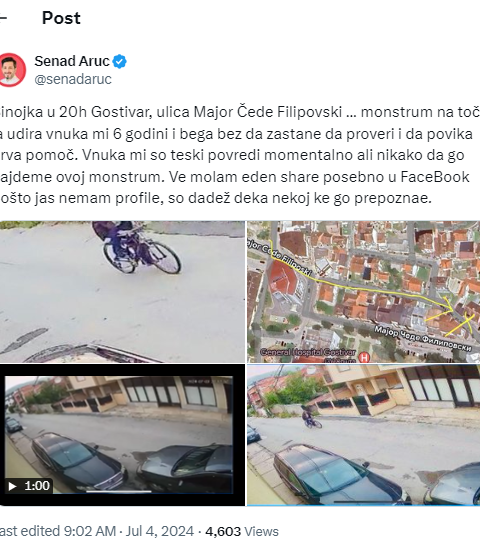View edit history via Last edited
This screenshot has width=480, height=549.
click(x=58, y=531)
